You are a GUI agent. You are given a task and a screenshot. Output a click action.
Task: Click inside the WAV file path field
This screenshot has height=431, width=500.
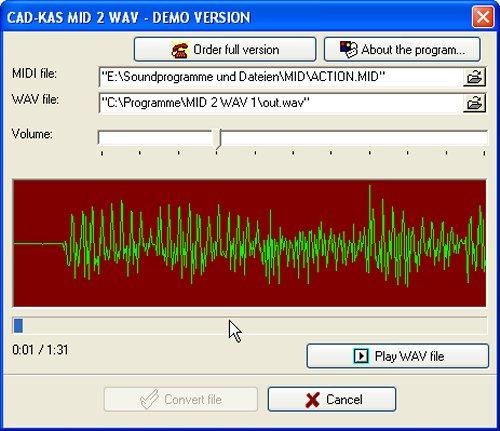coord(281,103)
